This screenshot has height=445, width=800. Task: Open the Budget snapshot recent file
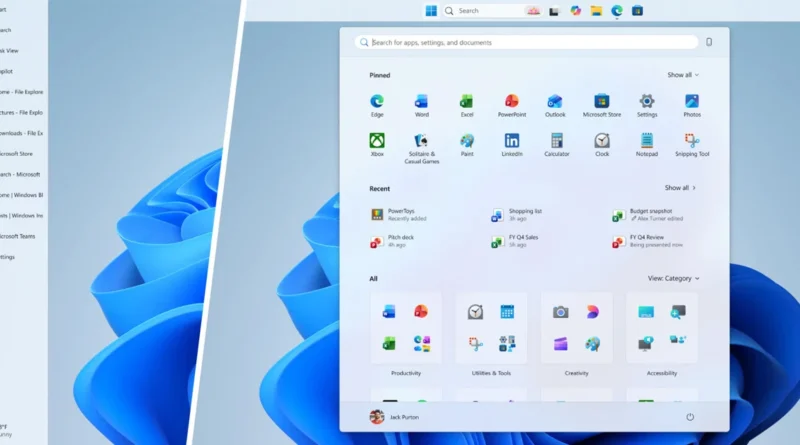pyautogui.click(x=648, y=214)
